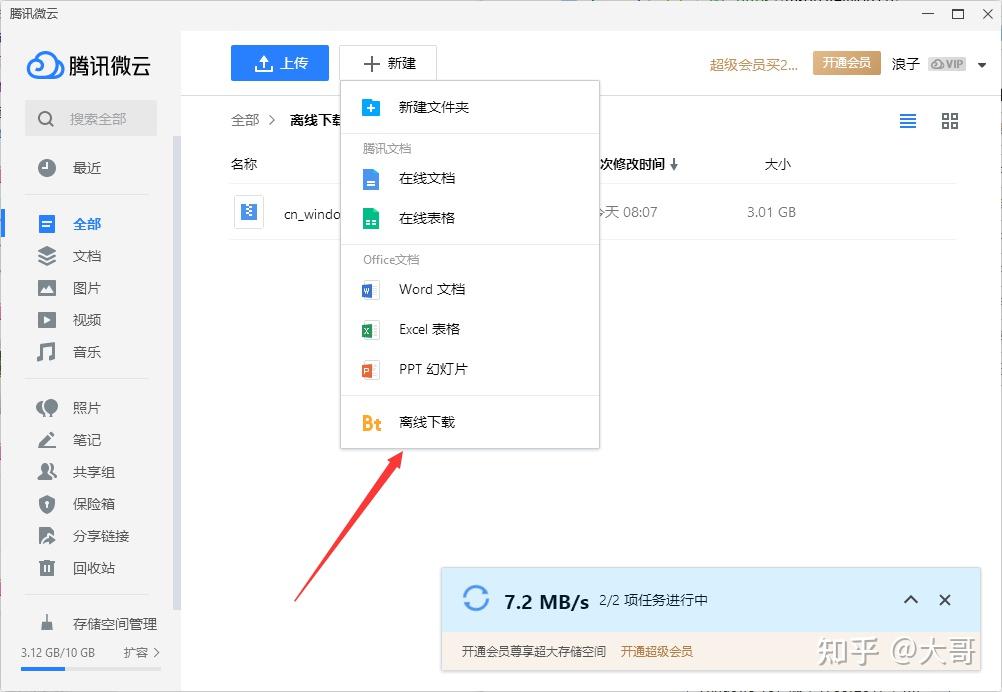Choose Excel 表格 from the menu
Screen dimensions: 1002x692
click(x=470, y=330)
